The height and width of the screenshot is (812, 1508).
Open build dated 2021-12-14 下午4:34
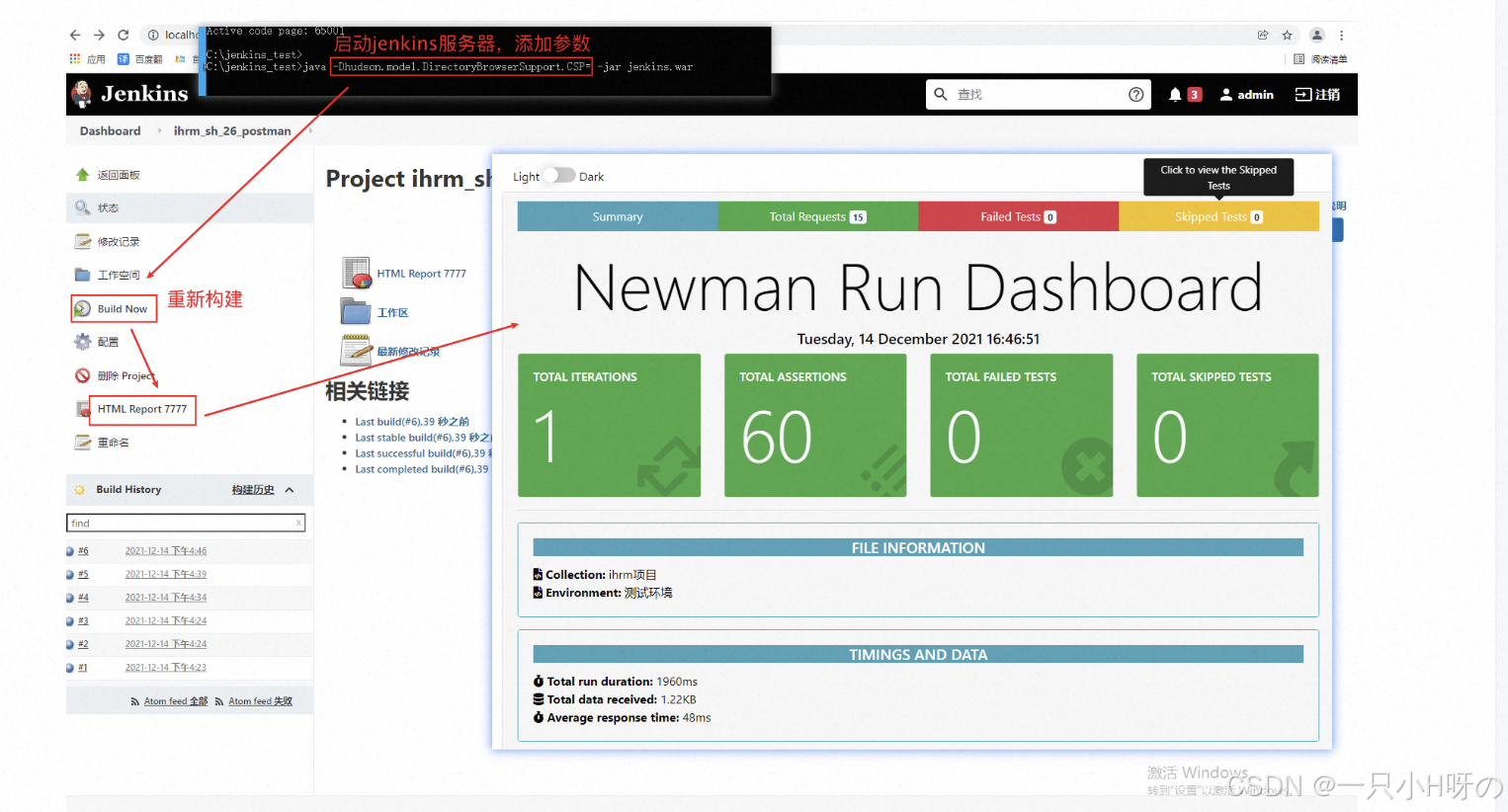coord(166,598)
